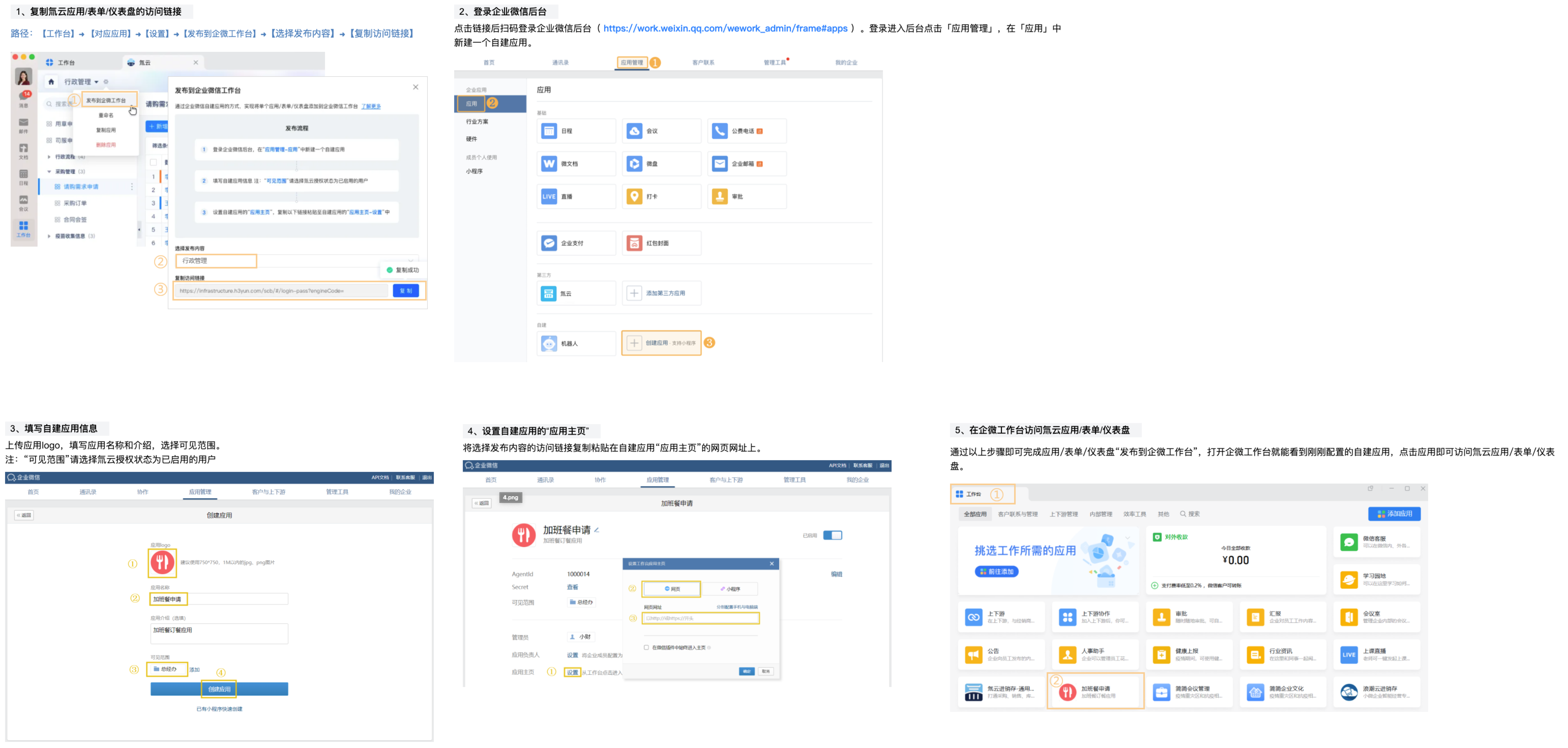Open the 企业支付 payment icon
This screenshot has height=748, width=1568.
[x=549, y=243]
